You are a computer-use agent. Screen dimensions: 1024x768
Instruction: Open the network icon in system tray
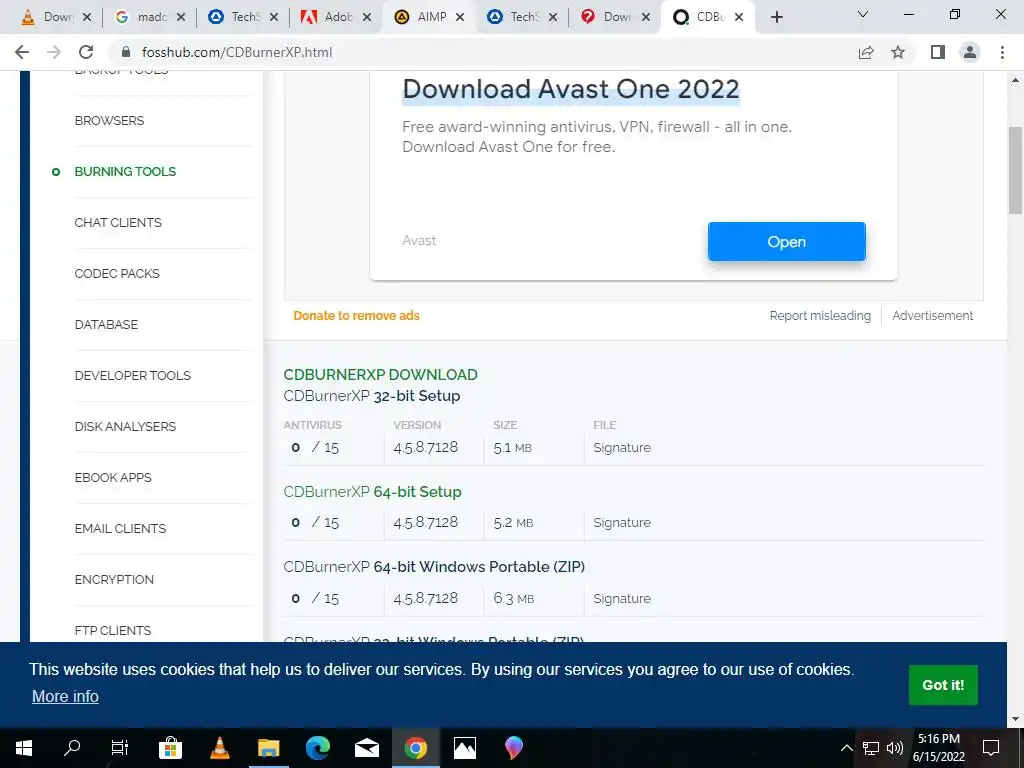tap(871, 748)
